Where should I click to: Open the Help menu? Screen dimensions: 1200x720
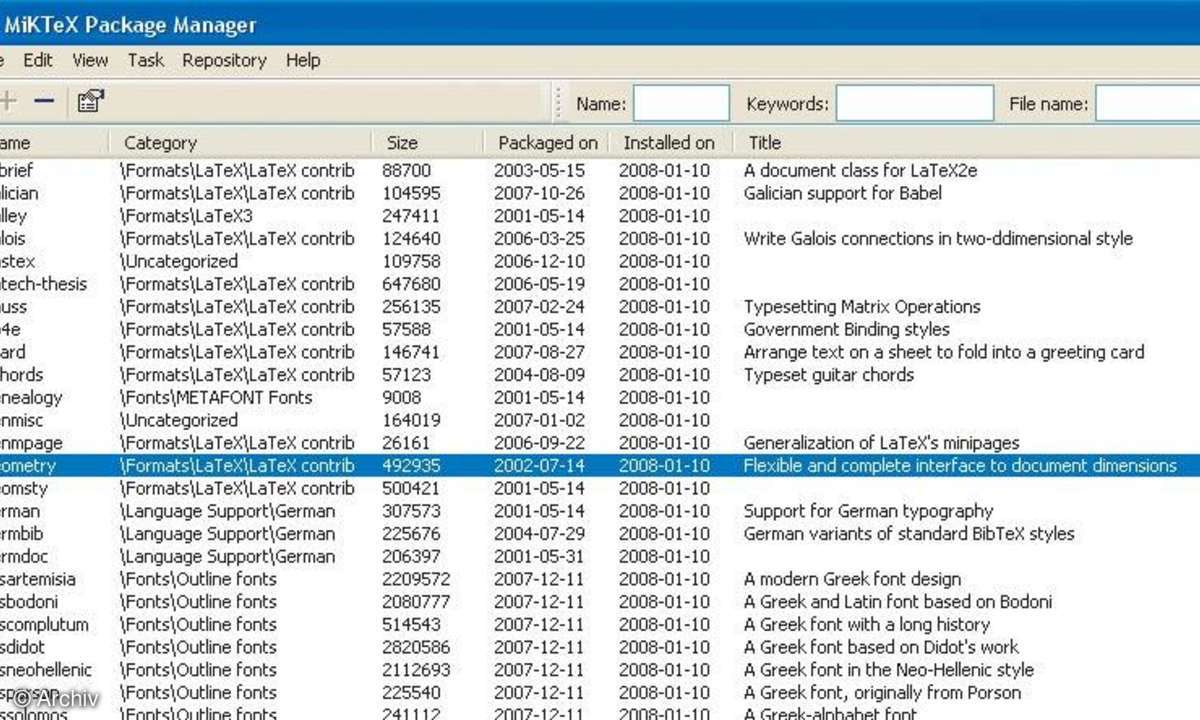302,60
